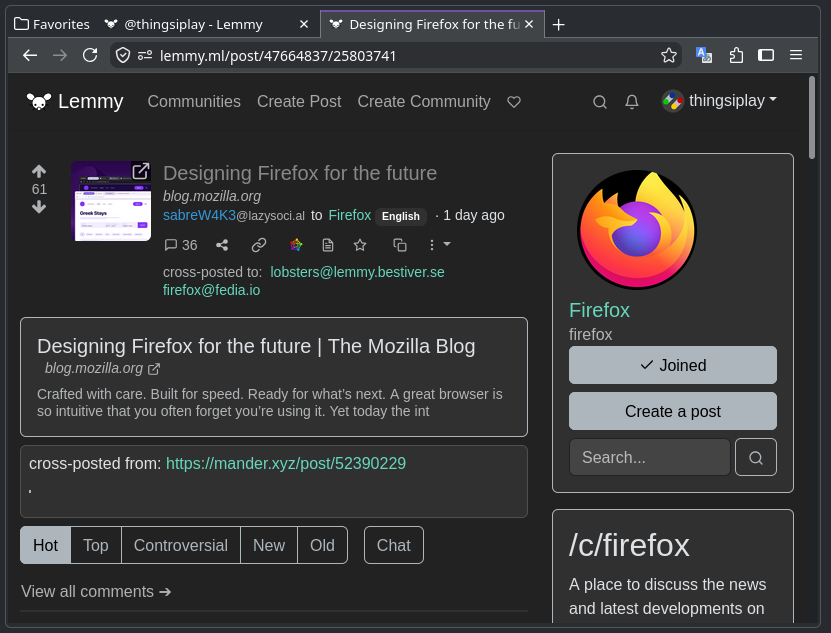Open the thingsiplay user dropdown menu
The height and width of the screenshot is (633, 831).
click(719, 101)
